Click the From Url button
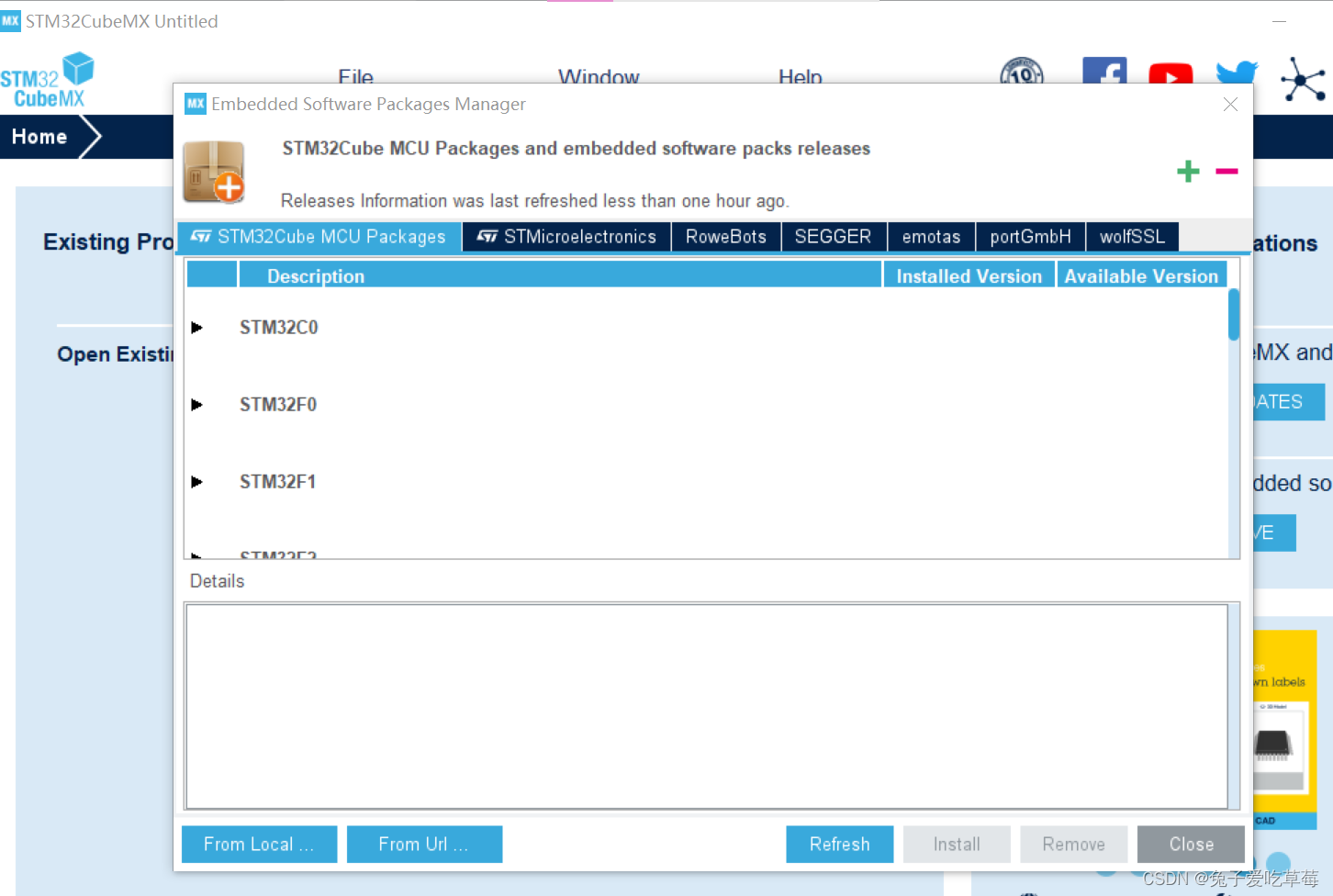 point(424,845)
